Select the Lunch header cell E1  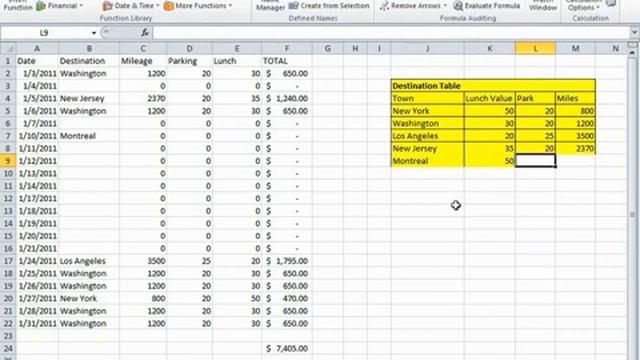[x=237, y=61]
